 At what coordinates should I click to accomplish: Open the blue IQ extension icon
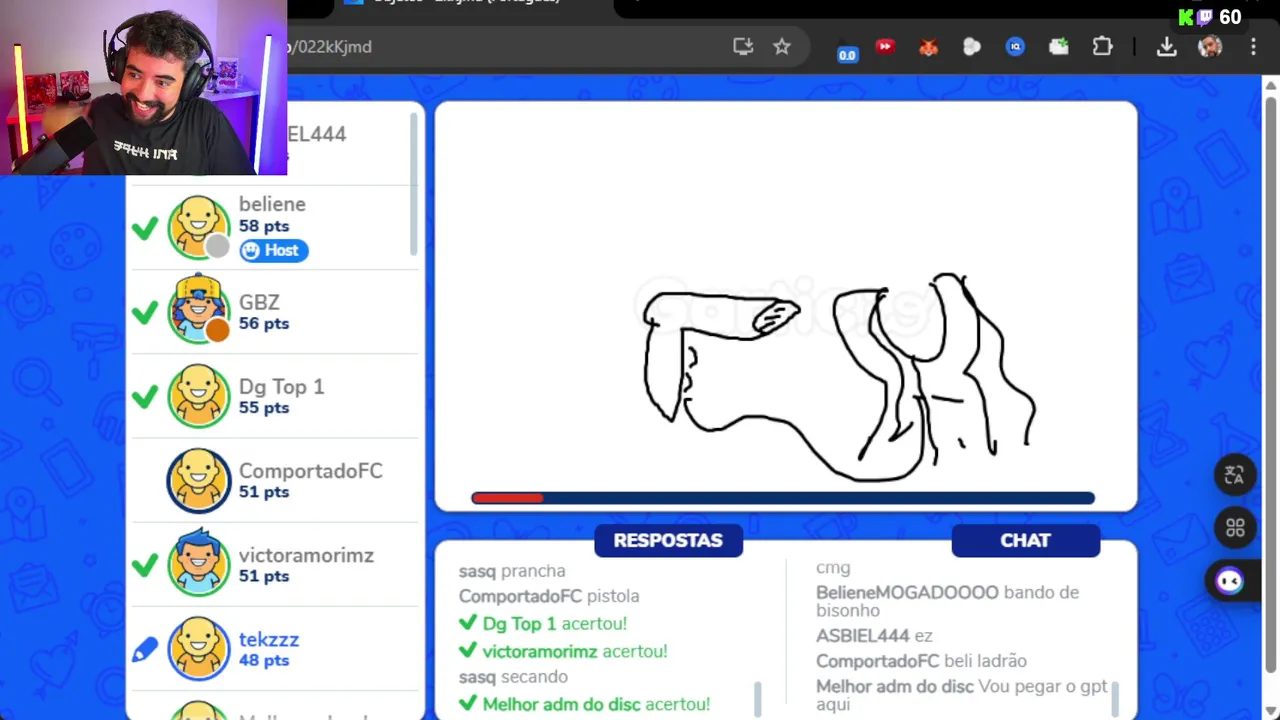coord(1015,47)
